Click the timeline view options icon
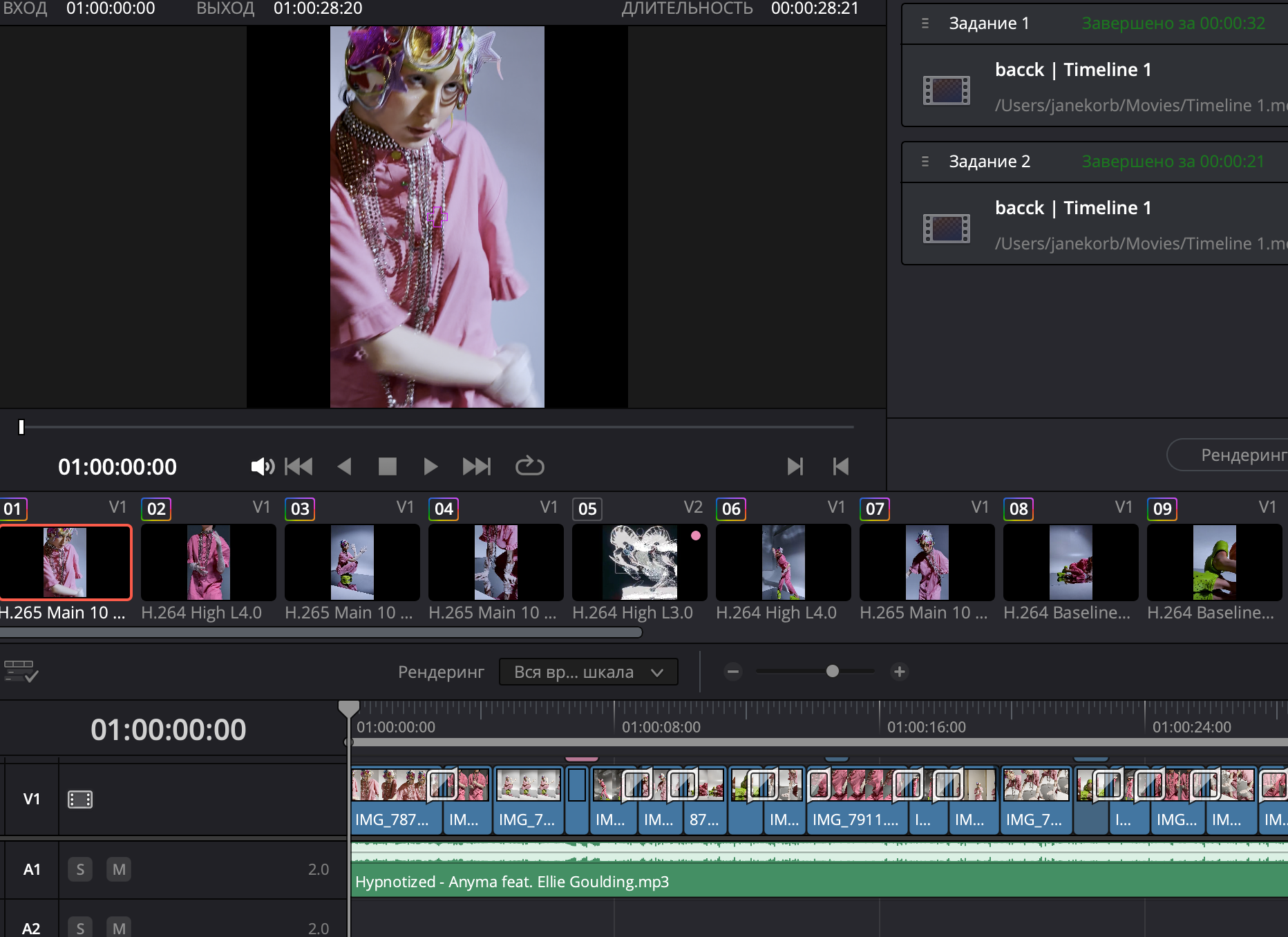This screenshot has height=937, width=1288. coord(21,671)
